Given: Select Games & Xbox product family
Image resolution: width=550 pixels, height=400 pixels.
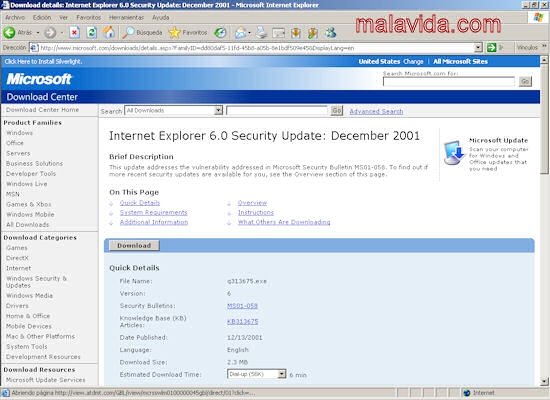Looking at the screenshot, I should 29,204.
